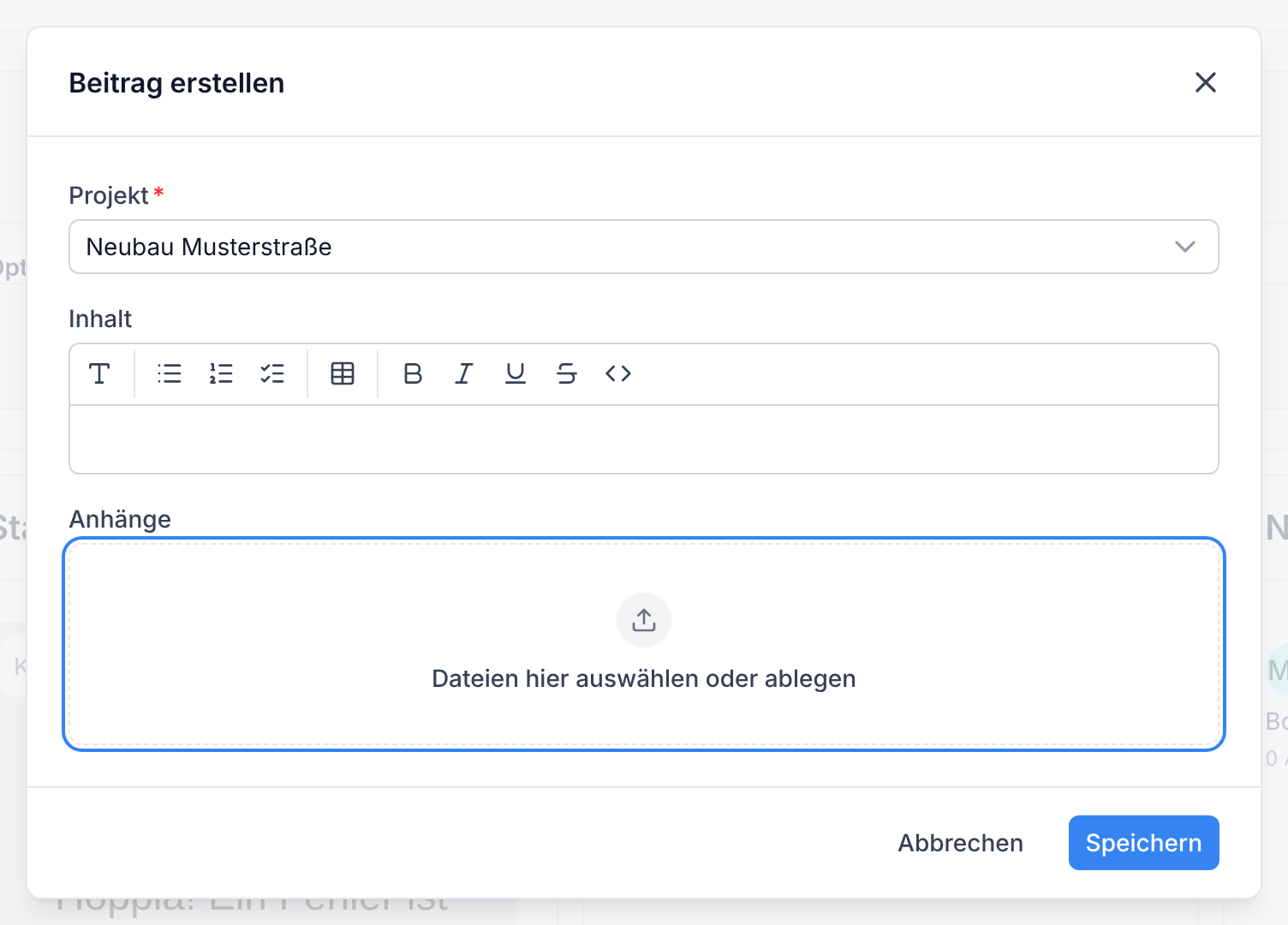
Task: Close the Beitrag erstellen dialog
Action: click(x=1206, y=82)
